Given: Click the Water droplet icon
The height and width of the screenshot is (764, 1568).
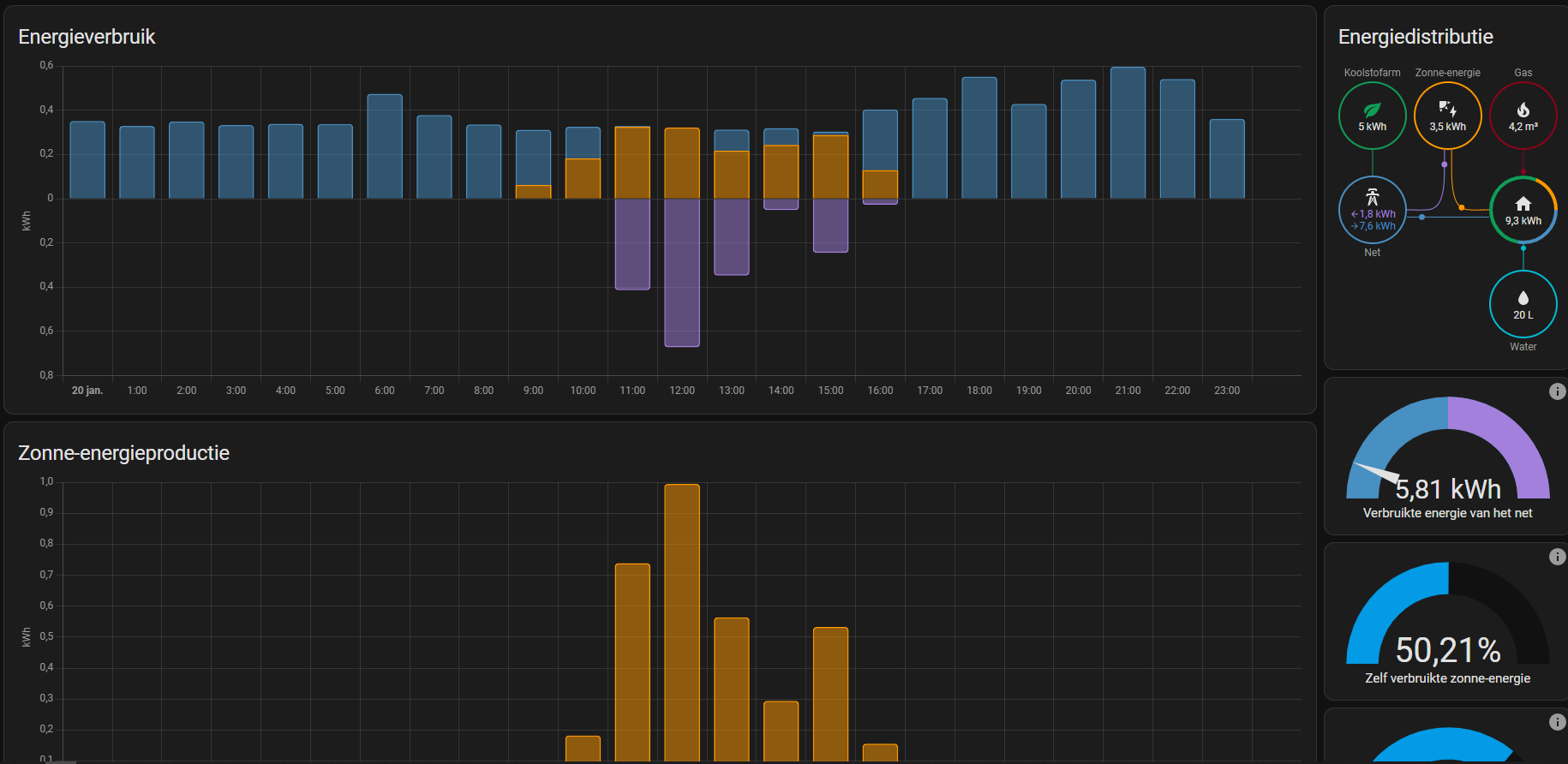Looking at the screenshot, I should (1523, 298).
